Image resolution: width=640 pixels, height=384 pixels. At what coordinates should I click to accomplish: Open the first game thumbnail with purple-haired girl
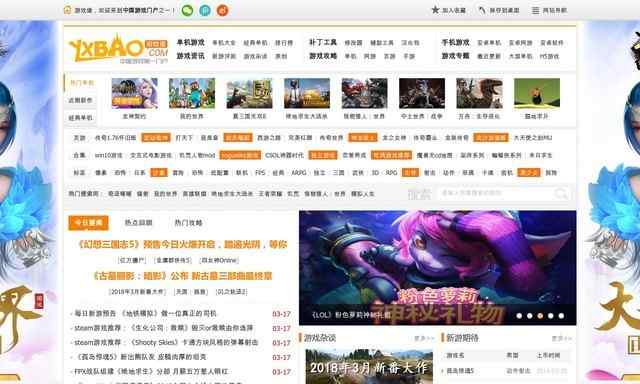click(134, 93)
